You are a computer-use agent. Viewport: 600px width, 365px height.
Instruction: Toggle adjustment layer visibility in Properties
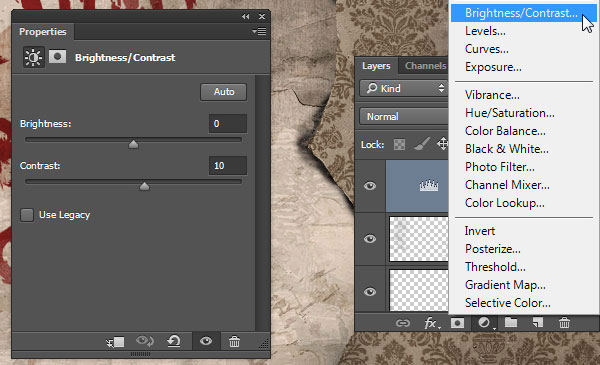coord(206,341)
